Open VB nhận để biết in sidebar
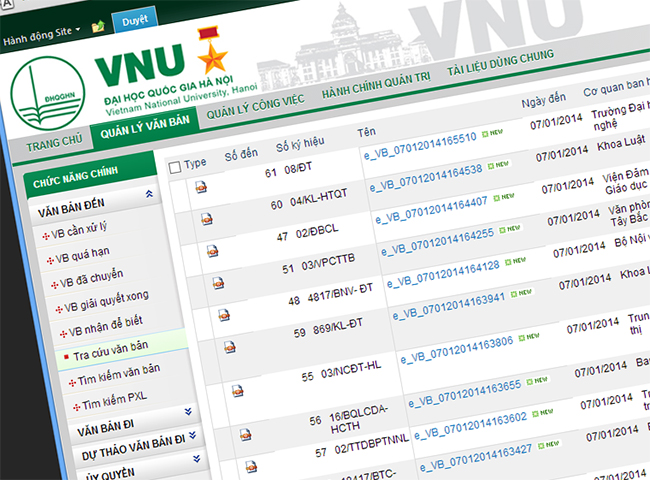This screenshot has width=650, height=480. [105, 326]
